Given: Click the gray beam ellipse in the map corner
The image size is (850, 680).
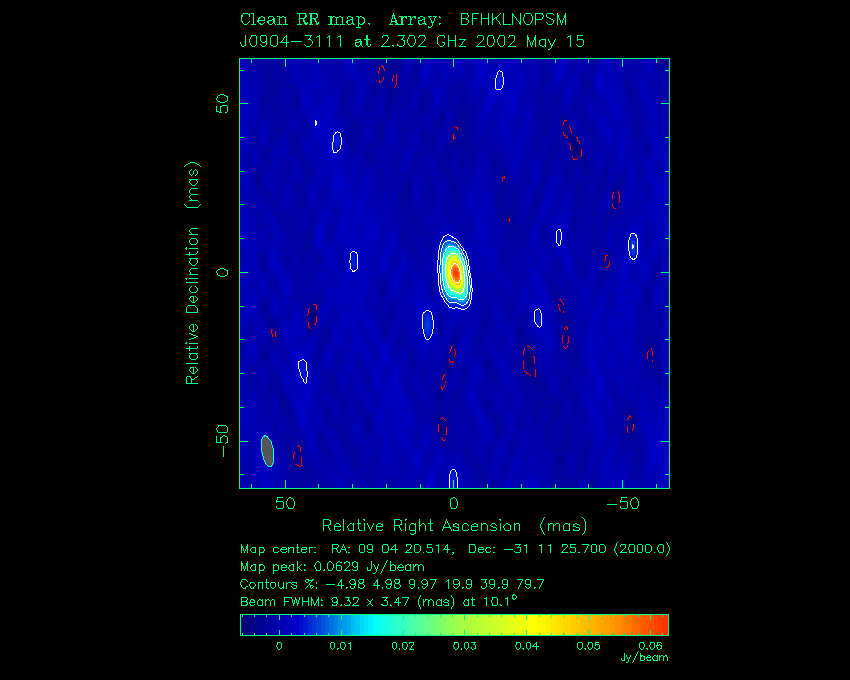Looking at the screenshot, I should tap(267, 451).
